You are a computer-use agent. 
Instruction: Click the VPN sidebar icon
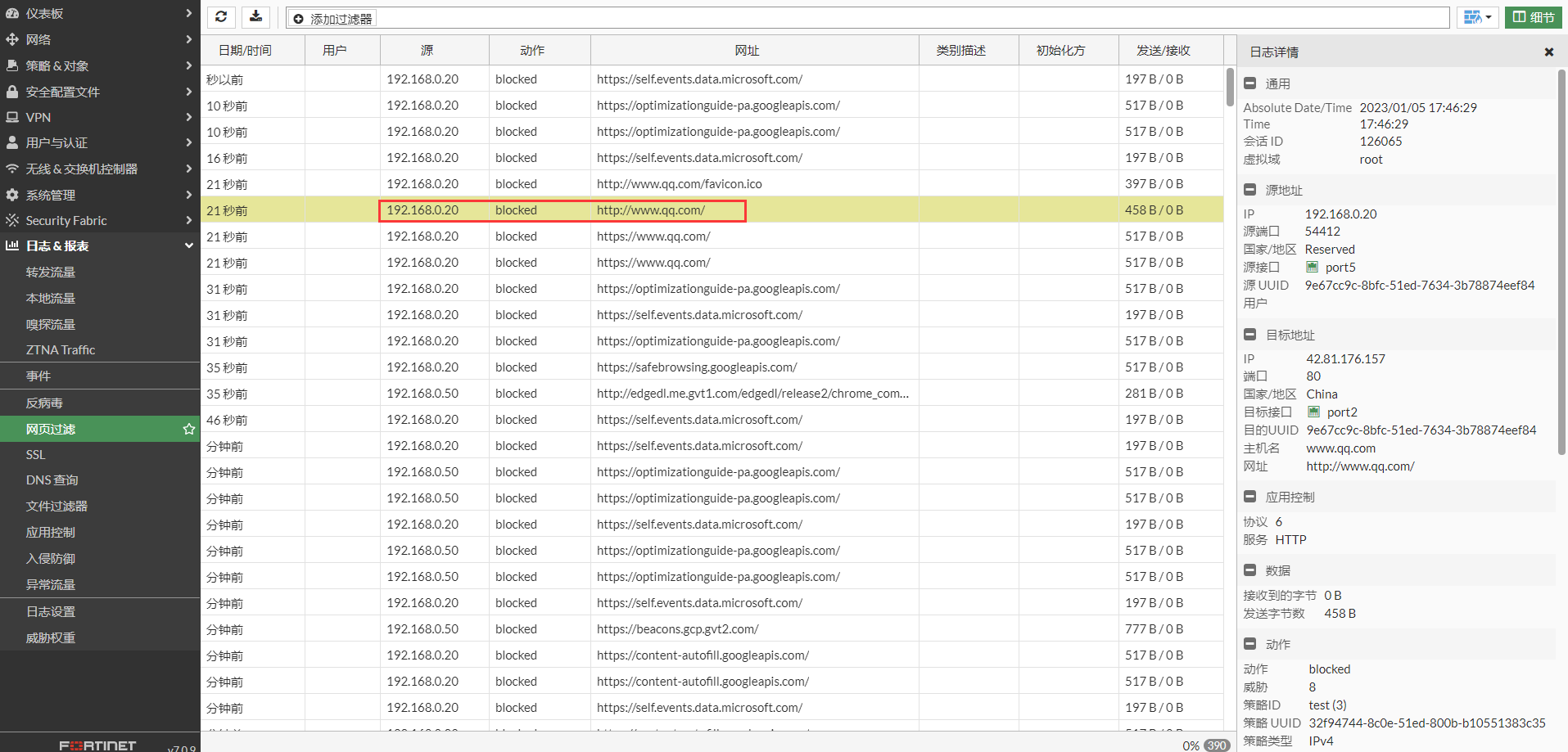12,117
